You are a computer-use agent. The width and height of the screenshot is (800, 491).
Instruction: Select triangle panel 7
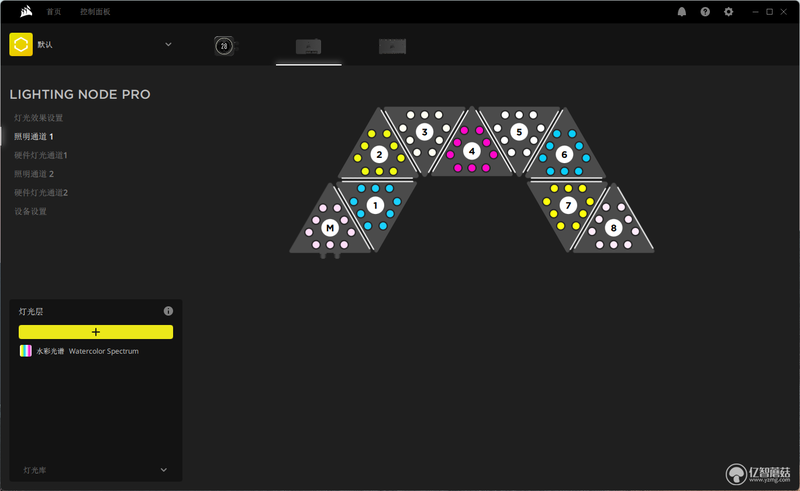(x=568, y=205)
